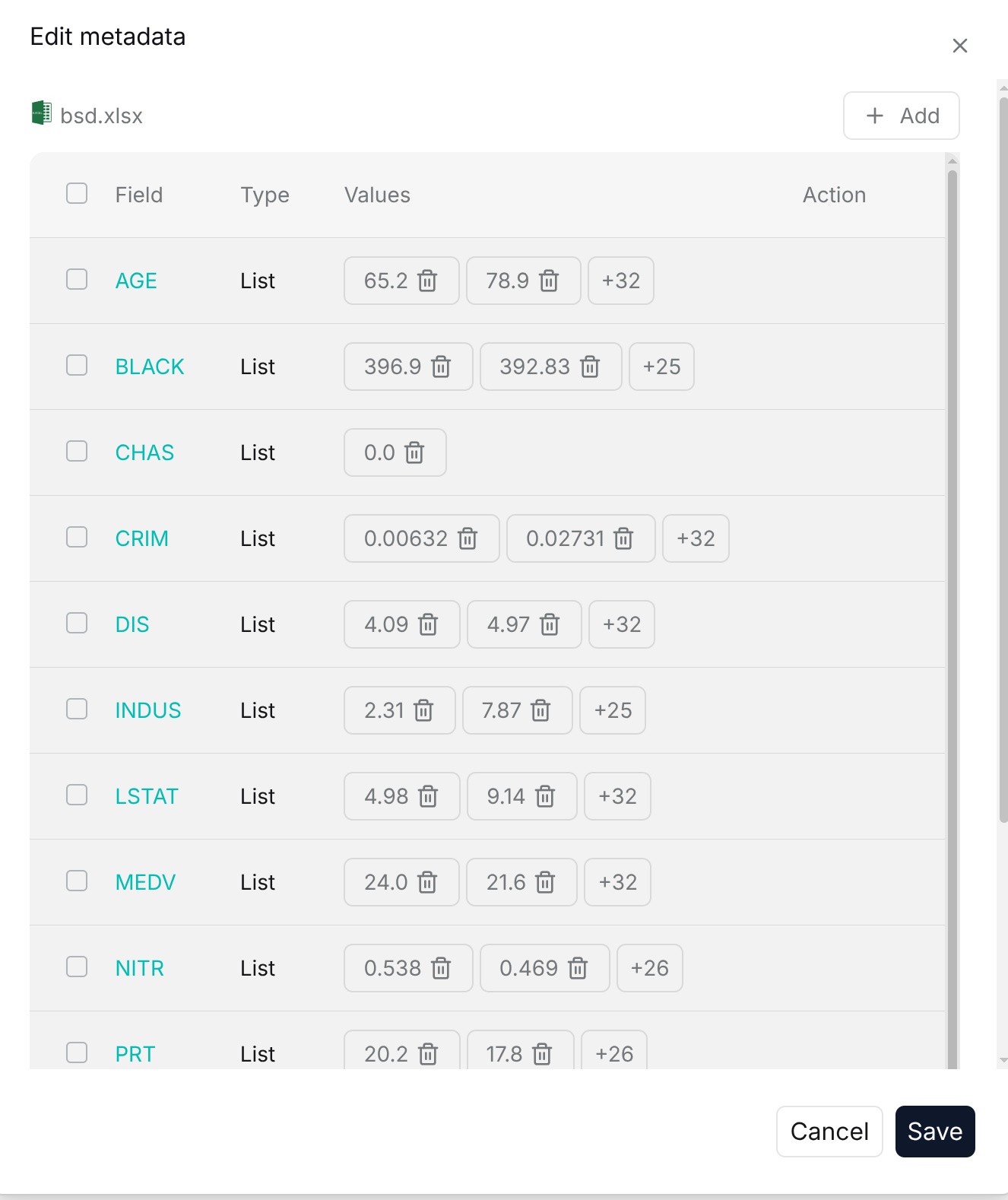Click the dialog's outer vertical scrollbar
Screen dimensions: 1008x1200
click(x=1003, y=459)
